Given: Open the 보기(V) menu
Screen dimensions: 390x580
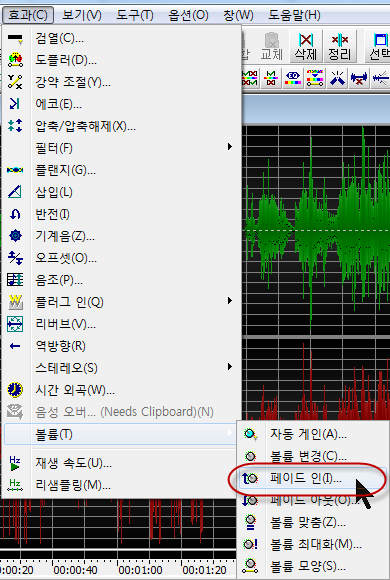Looking at the screenshot, I should 81,15.
